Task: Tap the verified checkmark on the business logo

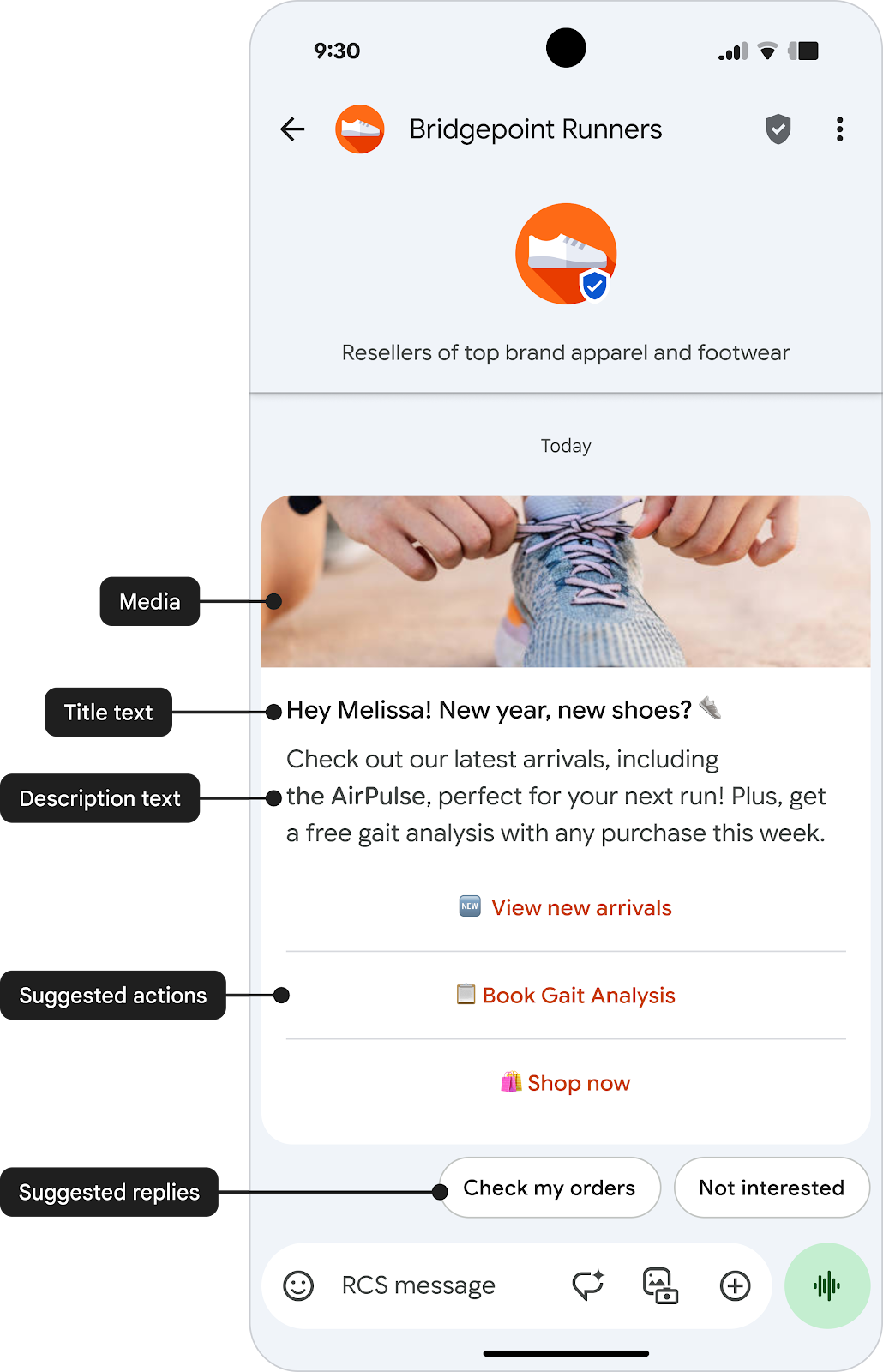Action: coord(592,287)
